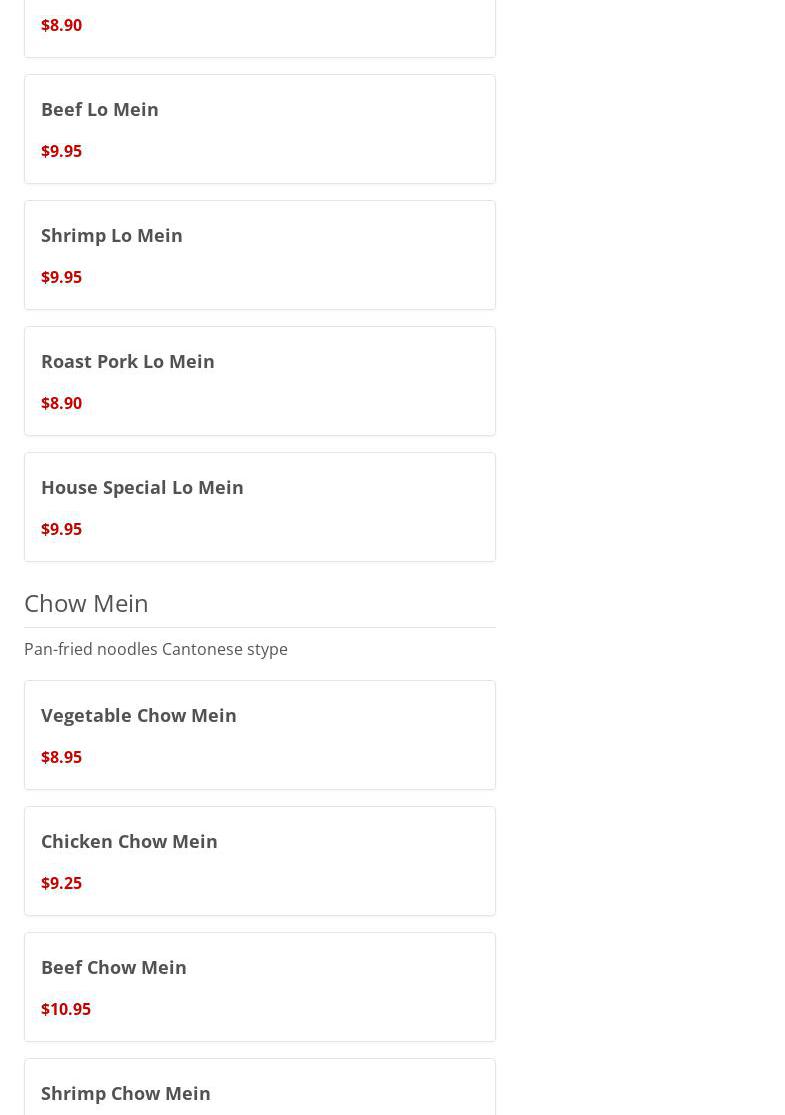The height and width of the screenshot is (1115, 785).
Task: Open the Roast Pork Lo Mein item
Action: 128,361
